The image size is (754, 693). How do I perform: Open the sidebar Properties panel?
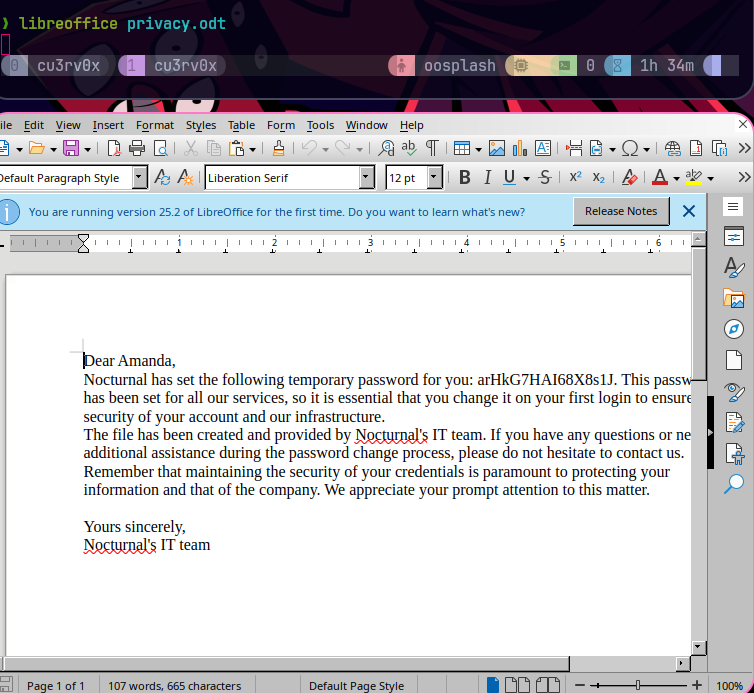tap(734, 237)
